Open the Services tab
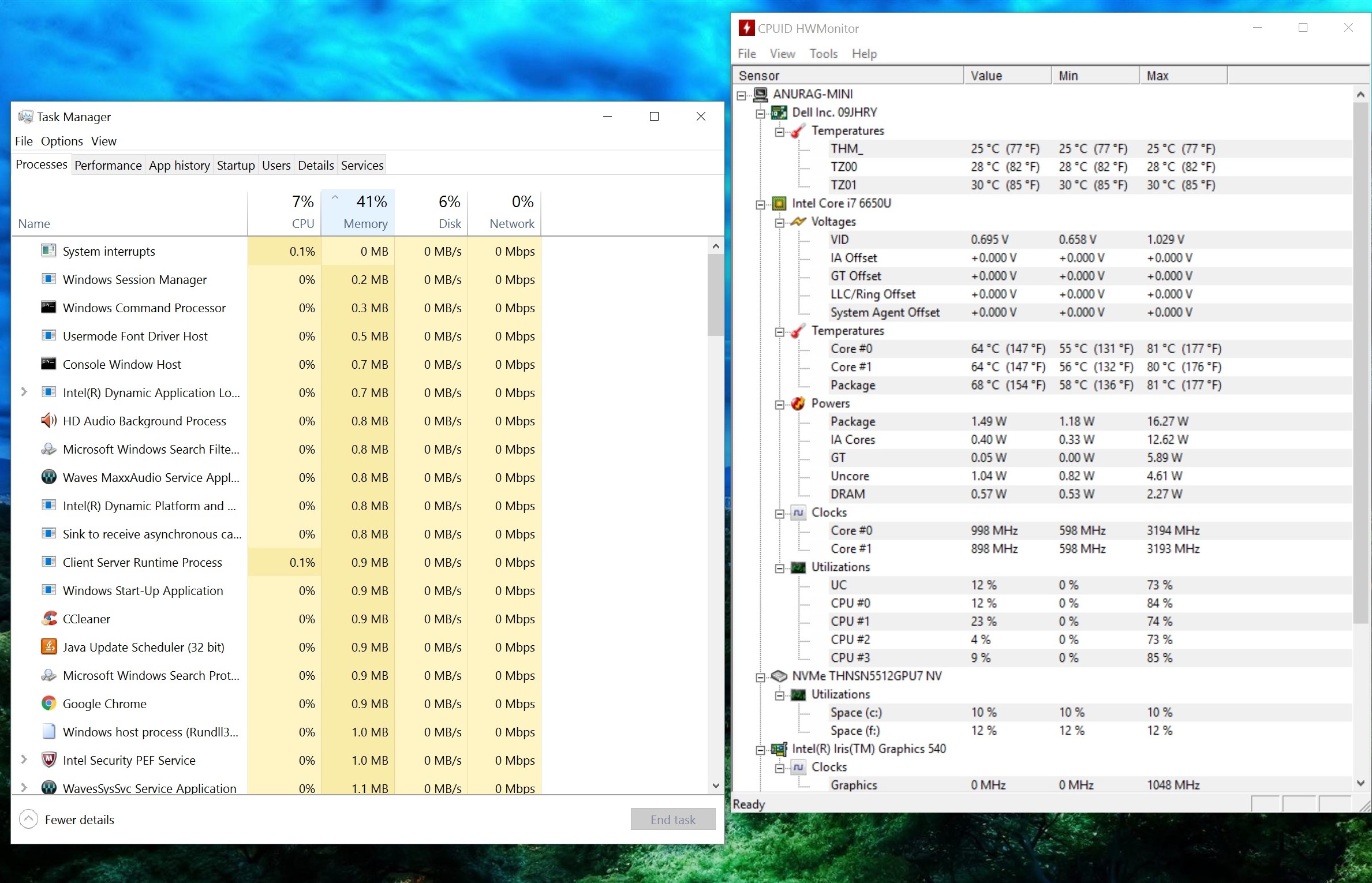This screenshot has height=883, width=1372. point(362,166)
